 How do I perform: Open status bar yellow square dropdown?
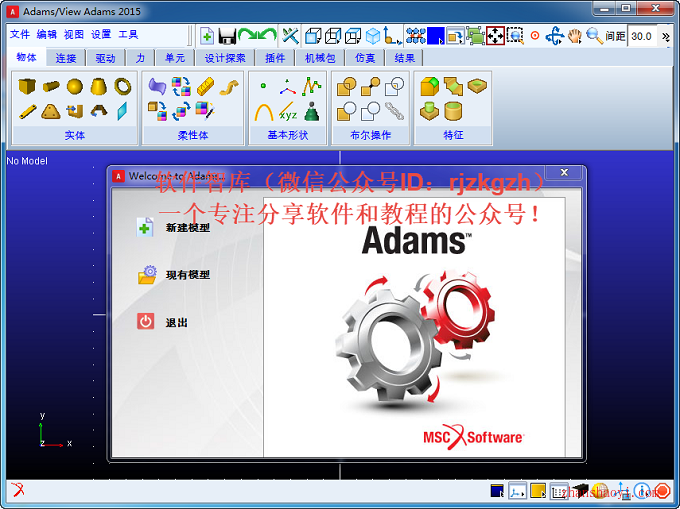tap(538, 491)
